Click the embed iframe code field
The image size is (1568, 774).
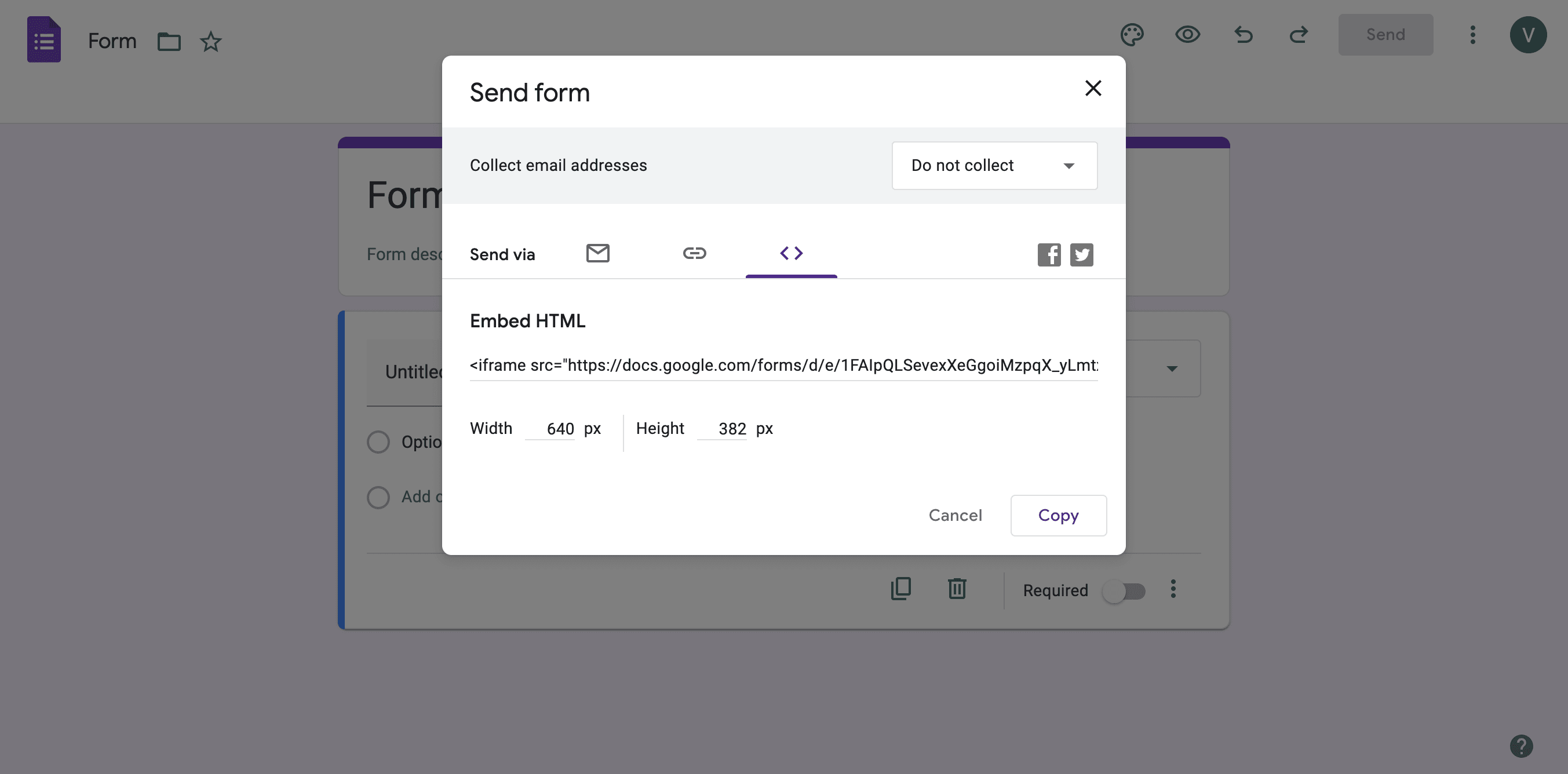tap(783, 365)
